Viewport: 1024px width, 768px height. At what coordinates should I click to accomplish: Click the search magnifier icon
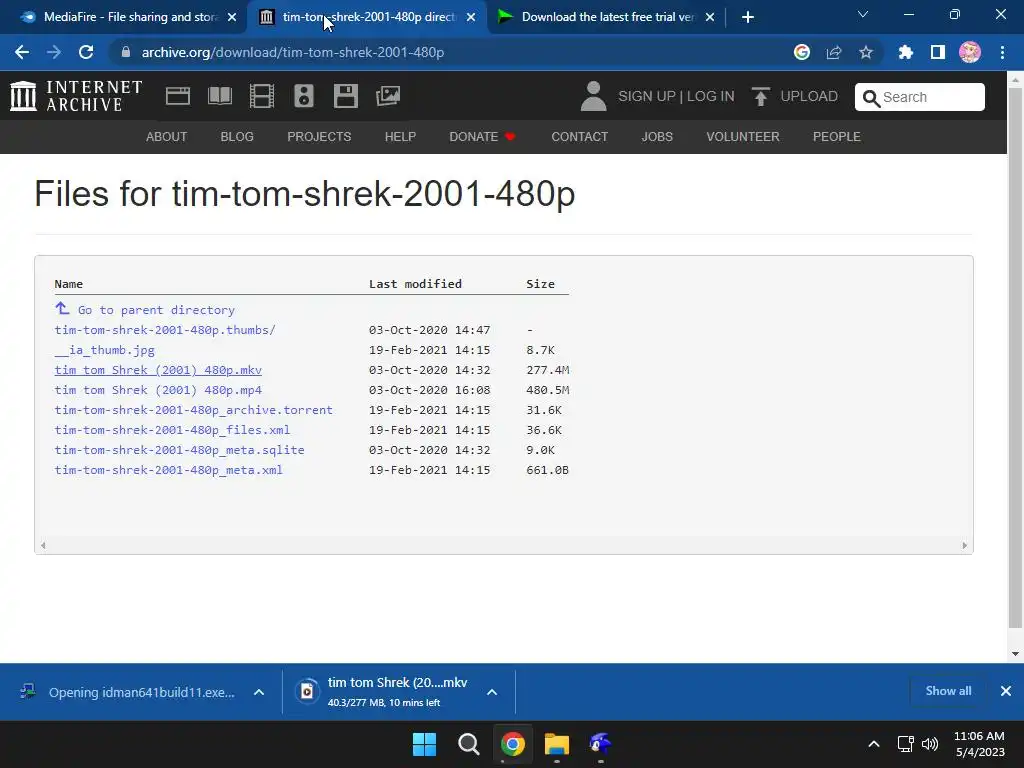pyautogui.click(x=871, y=98)
